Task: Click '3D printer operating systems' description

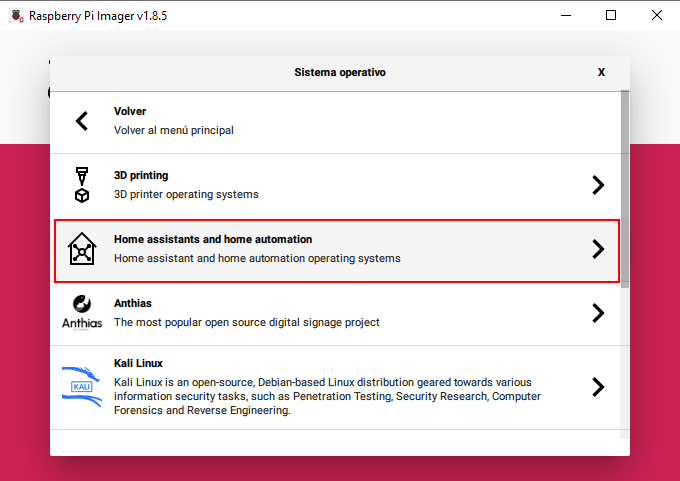Action: (x=186, y=194)
